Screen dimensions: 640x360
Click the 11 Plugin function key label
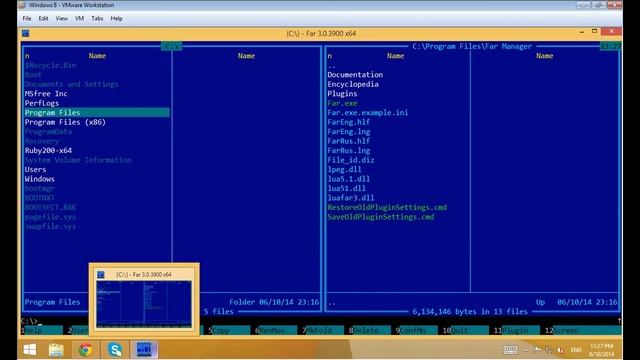pyautogui.click(x=516, y=330)
